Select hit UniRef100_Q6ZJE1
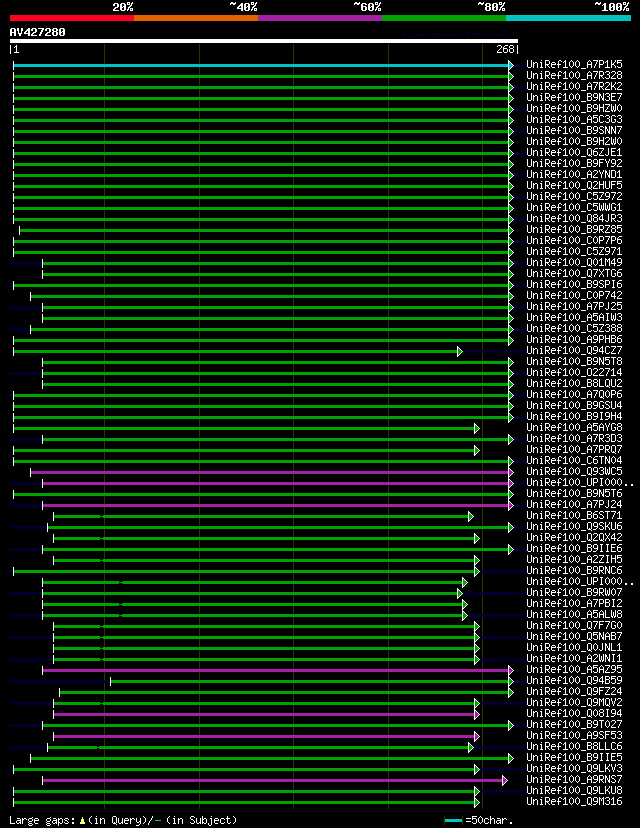 point(574,153)
